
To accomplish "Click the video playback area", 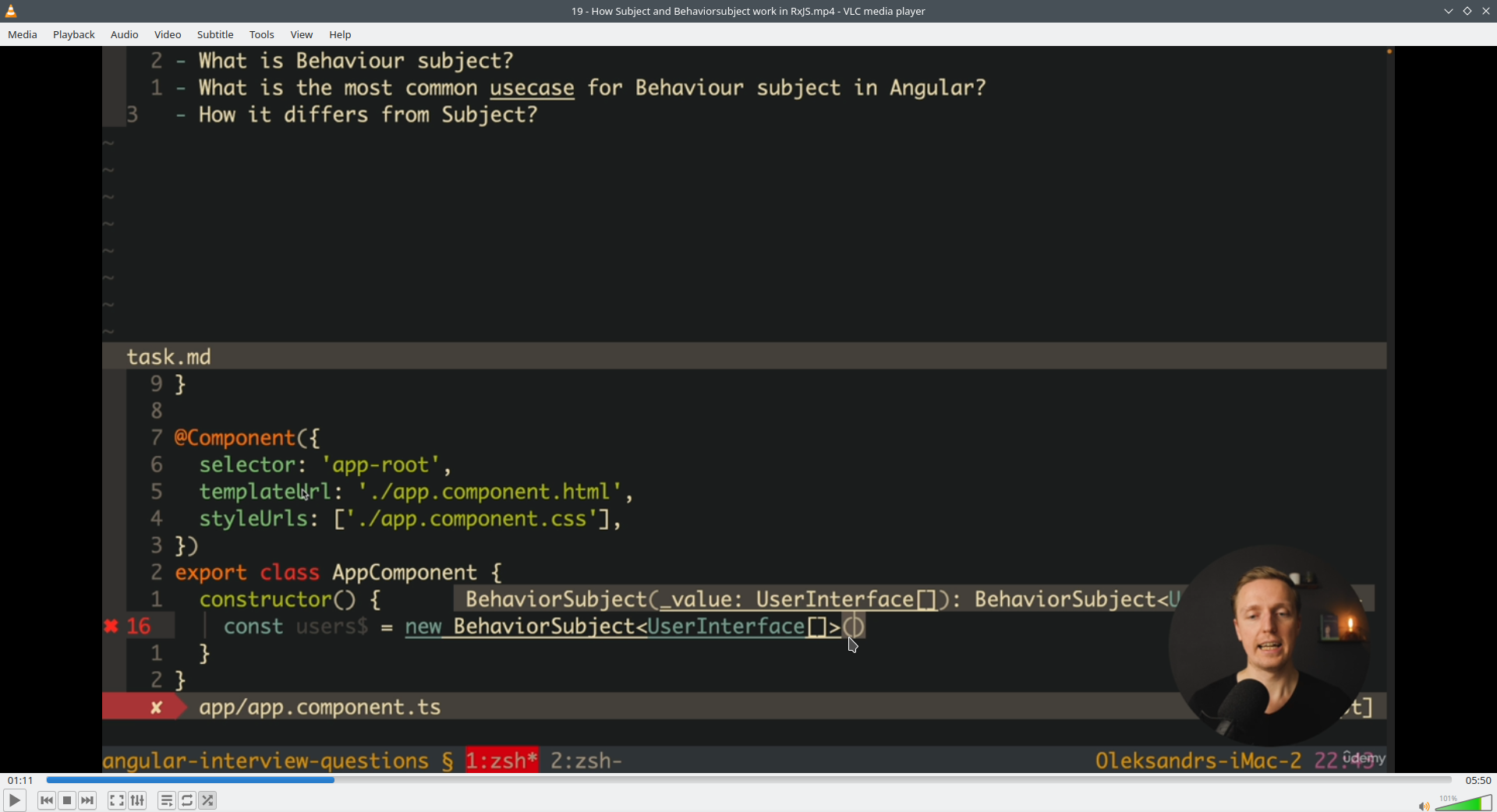I will point(748,409).
